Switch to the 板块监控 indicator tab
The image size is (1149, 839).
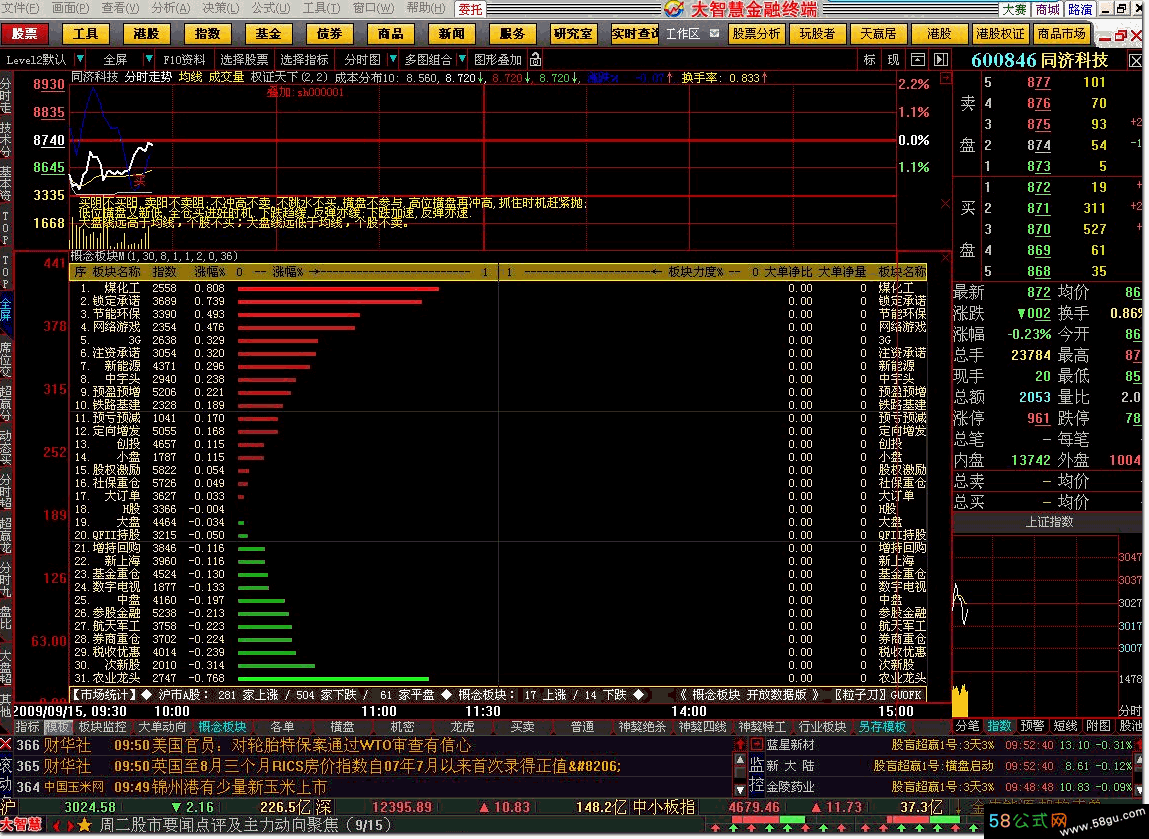tap(103, 726)
